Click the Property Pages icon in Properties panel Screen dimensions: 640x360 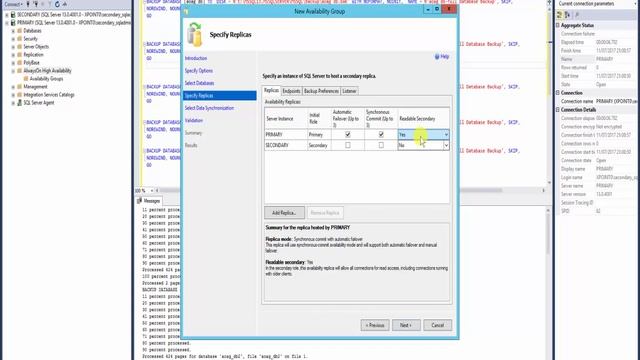[x=577, y=15]
